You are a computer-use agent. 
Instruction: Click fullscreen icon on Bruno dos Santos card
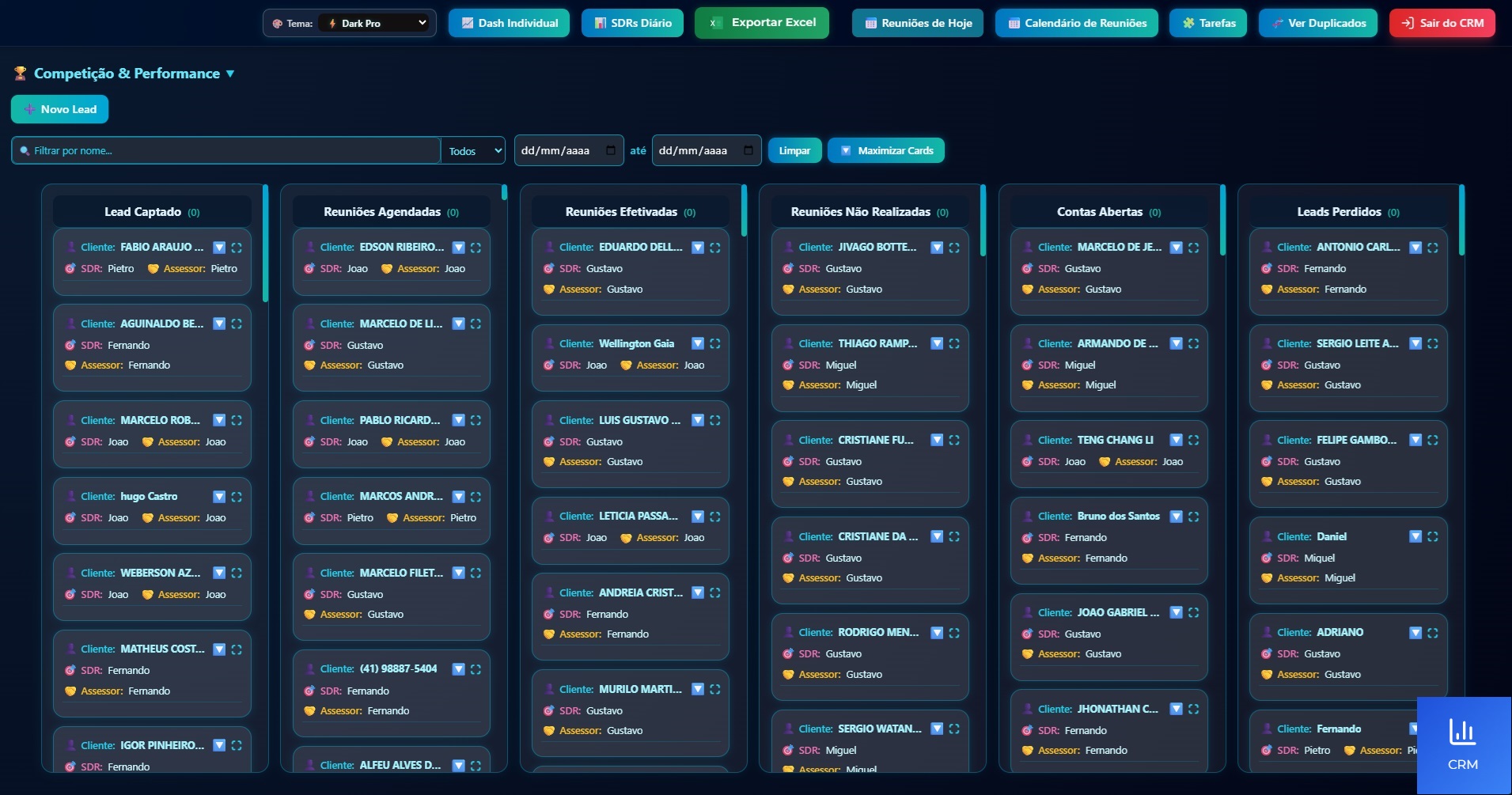(1194, 517)
